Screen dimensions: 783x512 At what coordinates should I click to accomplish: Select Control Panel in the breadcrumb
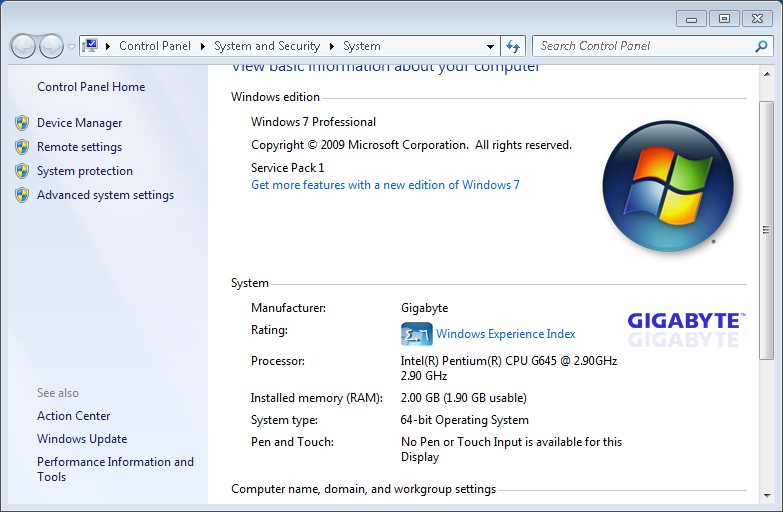pos(155,46)
